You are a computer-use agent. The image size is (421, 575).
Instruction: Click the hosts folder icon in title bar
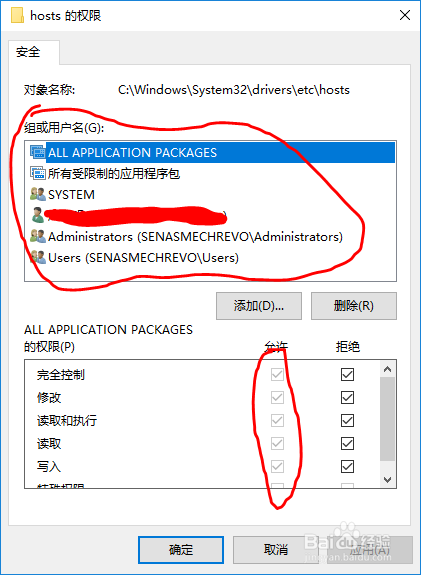[17, 15]
